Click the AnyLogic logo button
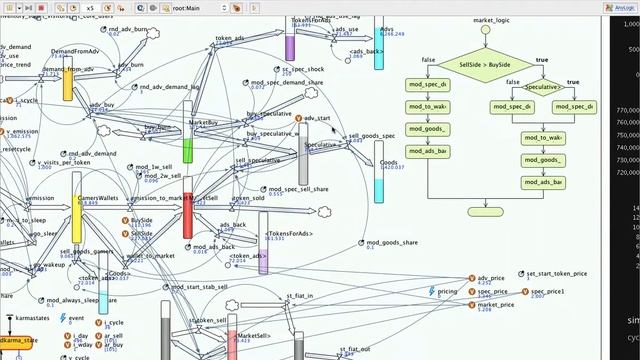 click(620, 8)
